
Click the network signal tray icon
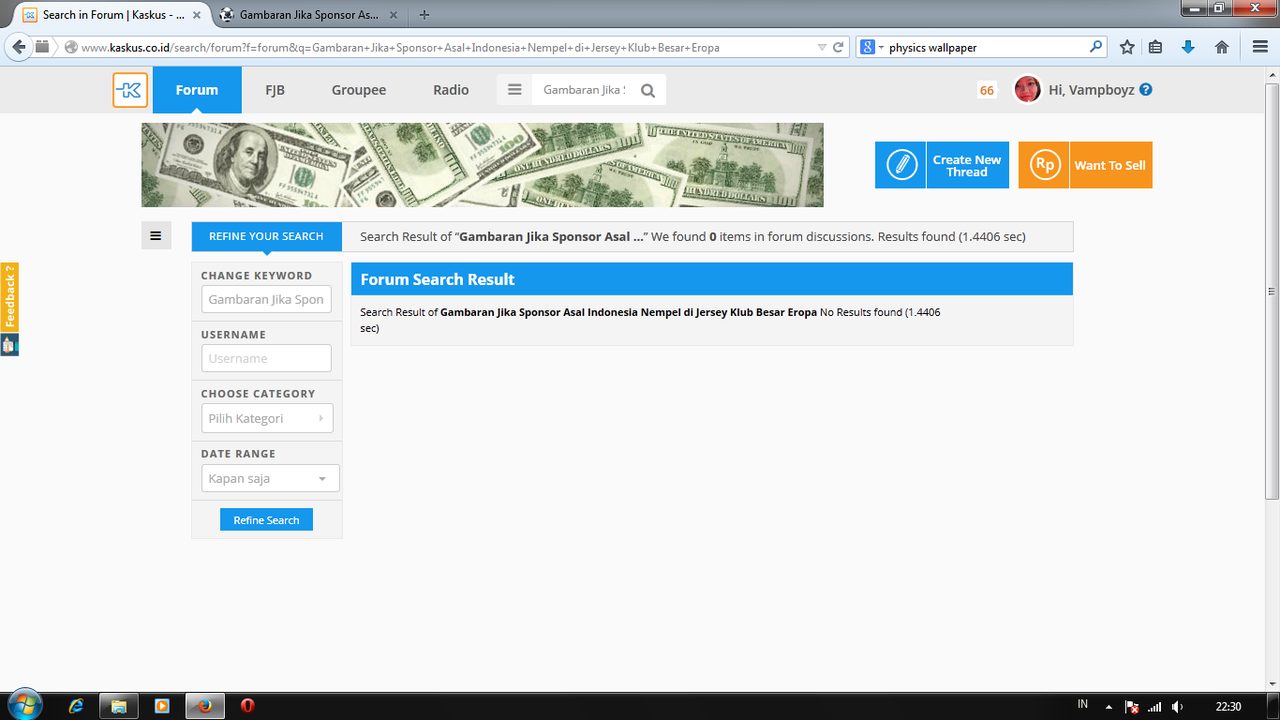point(1155,707)
